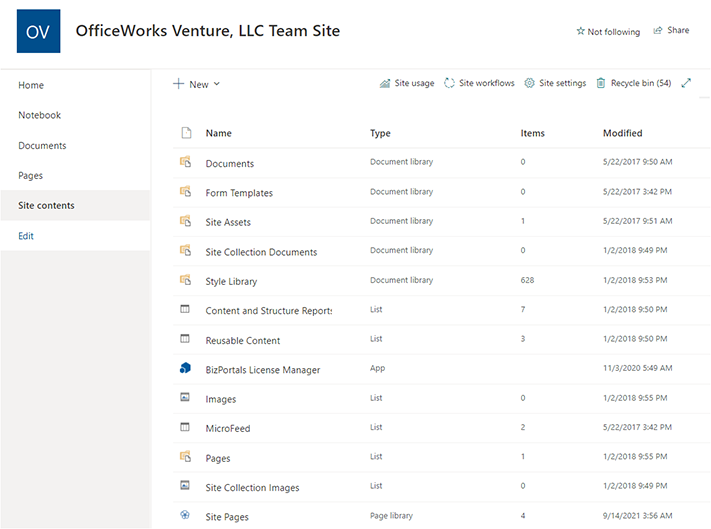This screenshot has width=711, height=529.
Task: Open the MicroFeed list
Action: click(228, 428)
